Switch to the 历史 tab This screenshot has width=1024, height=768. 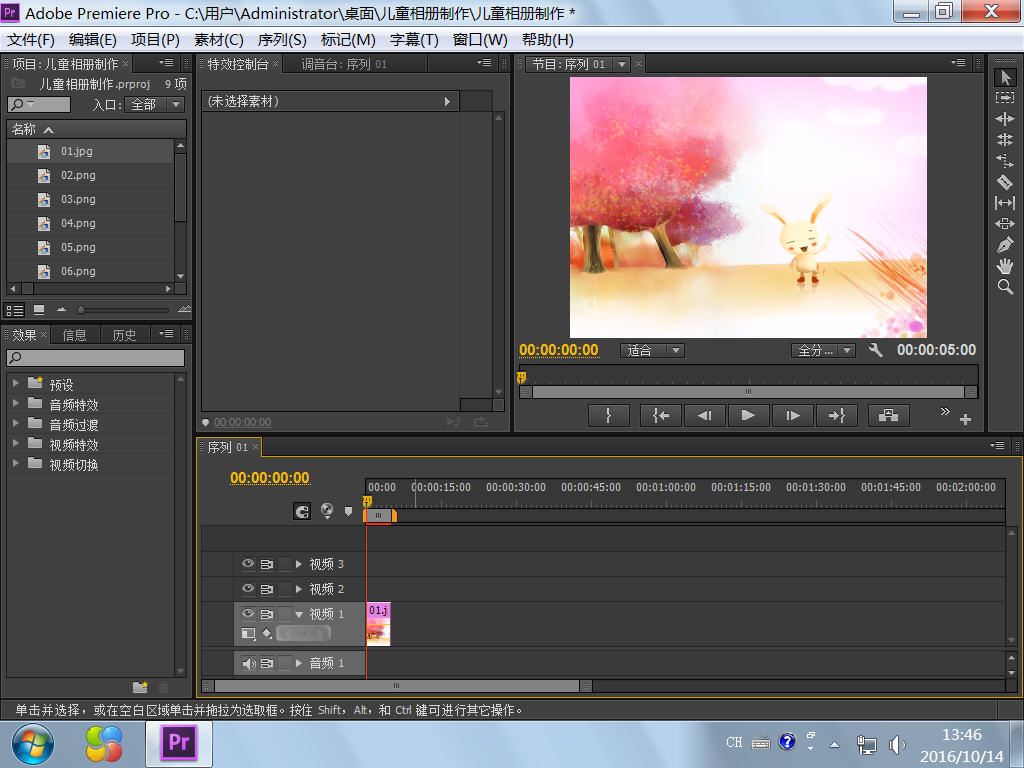click(x=124, y=335)
